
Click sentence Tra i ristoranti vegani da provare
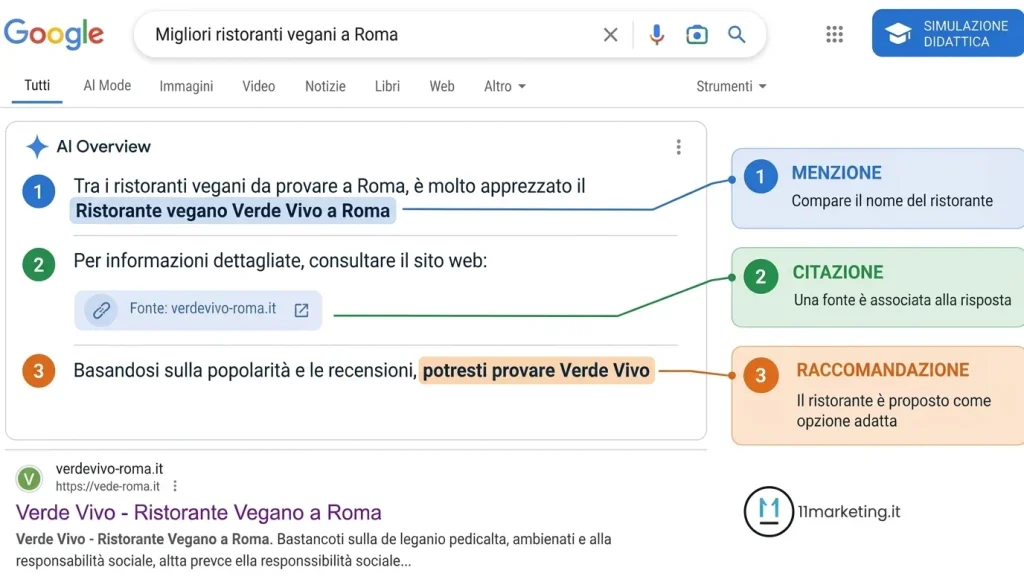[329, 186]
